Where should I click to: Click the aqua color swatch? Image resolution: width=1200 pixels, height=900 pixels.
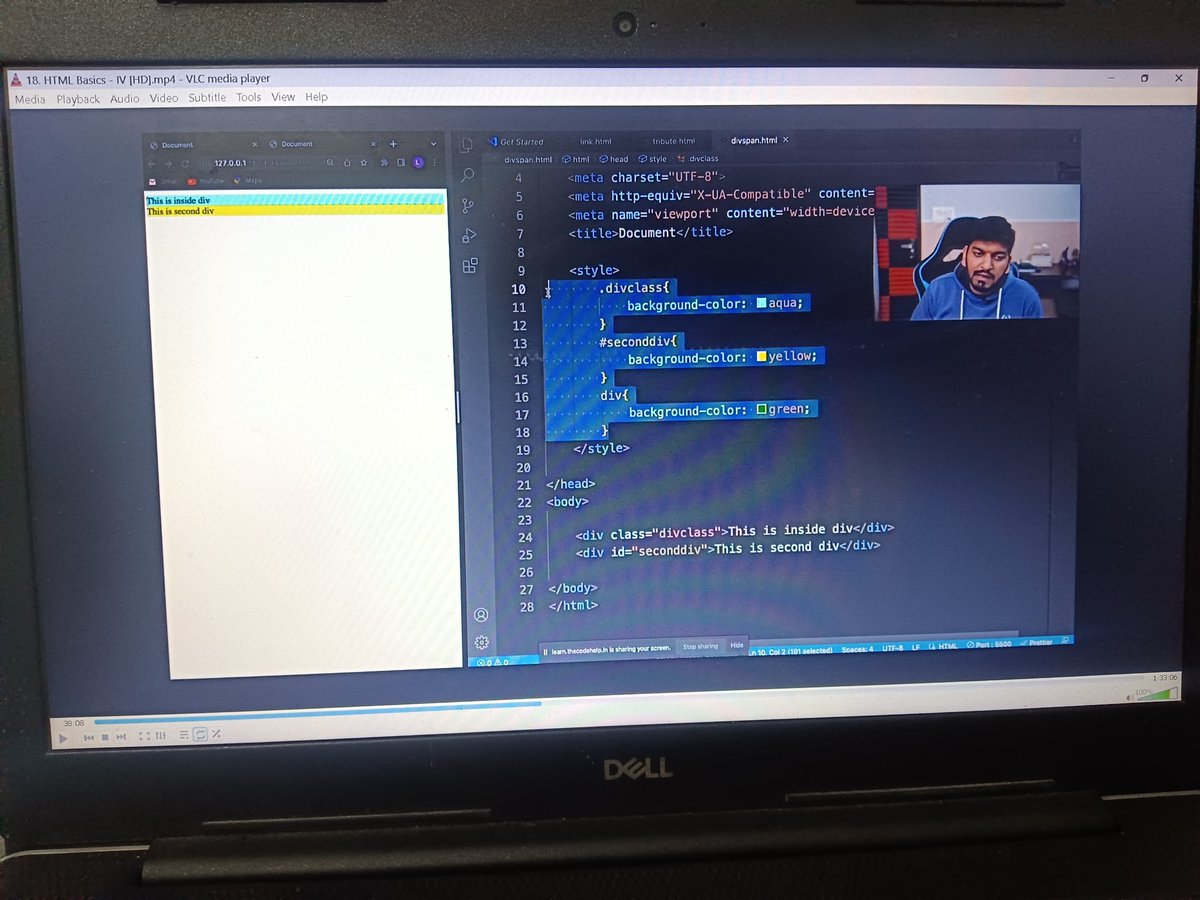tap(762, 303)
